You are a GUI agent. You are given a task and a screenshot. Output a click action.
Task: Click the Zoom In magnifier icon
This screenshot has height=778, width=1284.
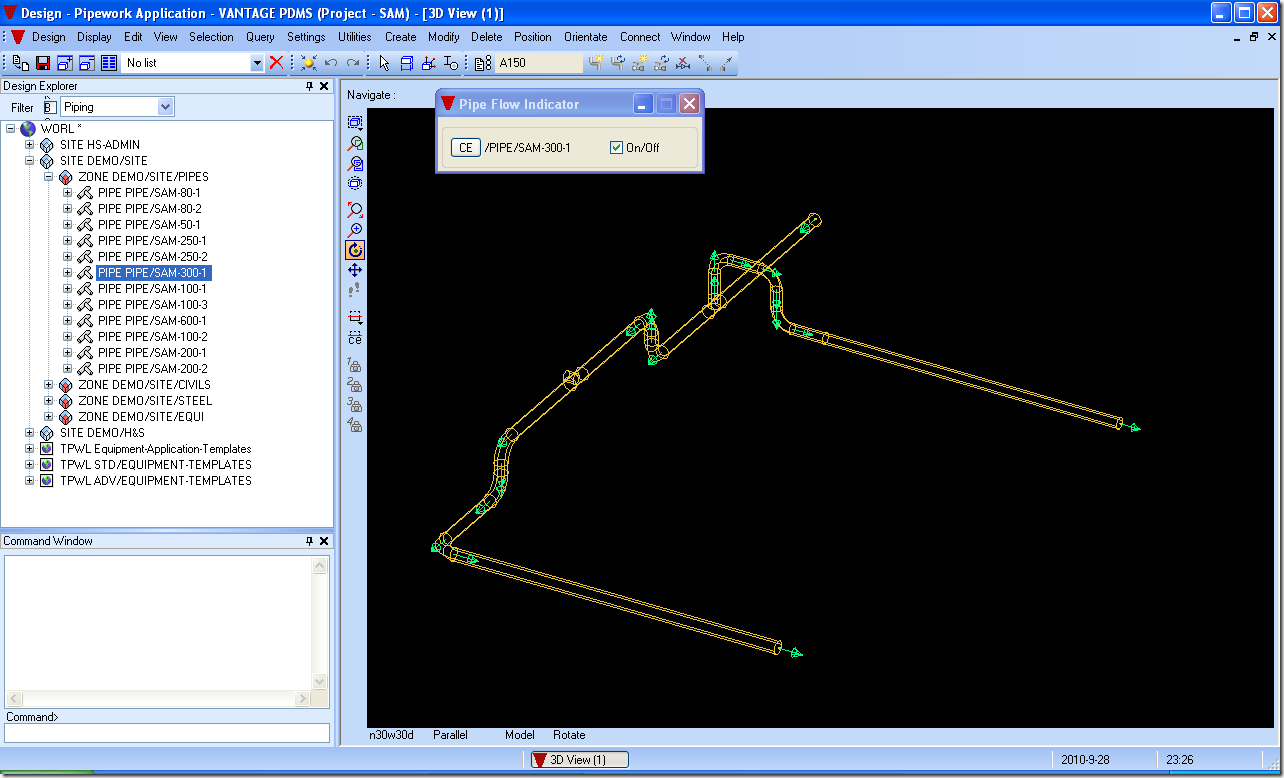point(355,230)
